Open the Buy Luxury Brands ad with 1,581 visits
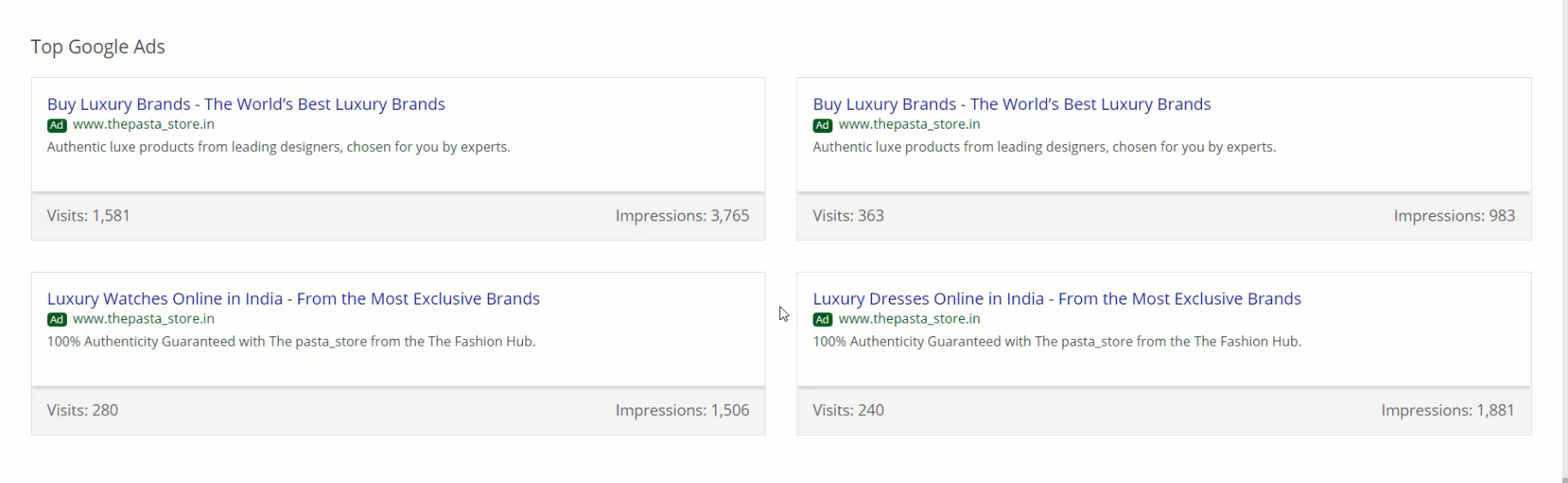 pyautogui.click(x=246, y=104)
